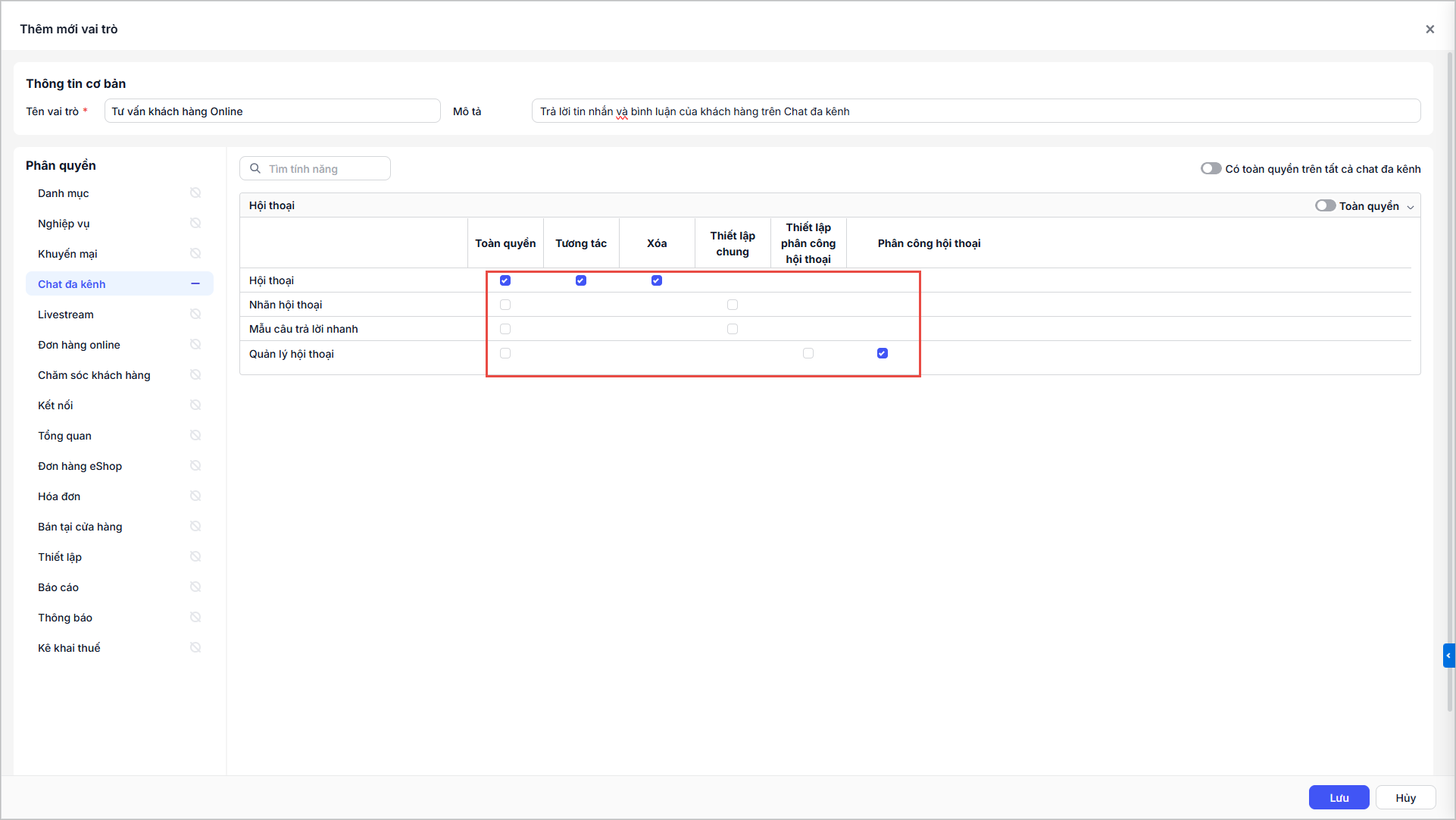Check Thiết lập chung for Nhãn hội thoại
This screenshot has height=820, width=1456.
tap(733, 305)
